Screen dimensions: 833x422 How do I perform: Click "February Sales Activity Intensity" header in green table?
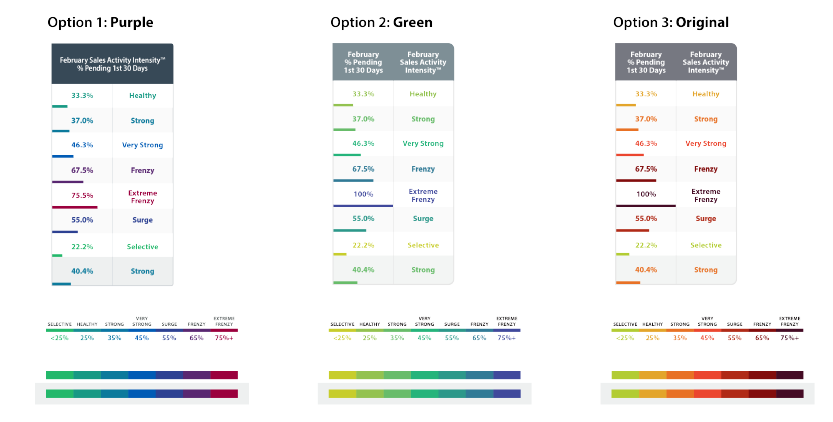pos(423,62)
